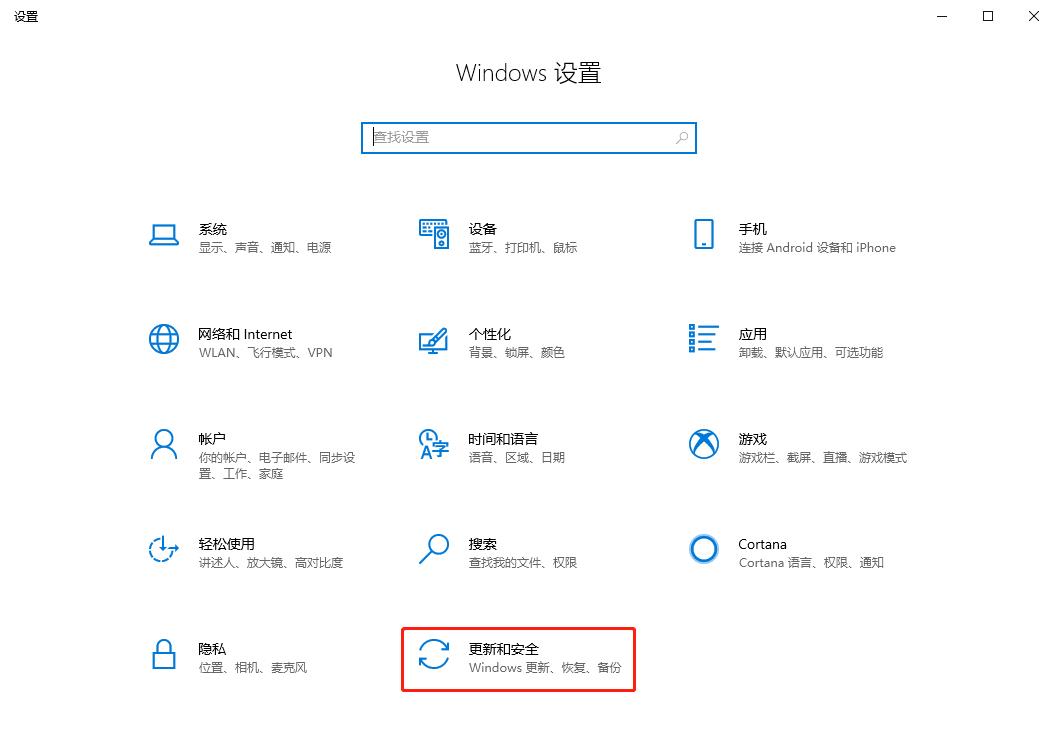Click the 设备 keyboard and speaker icon

pos(434,234)
